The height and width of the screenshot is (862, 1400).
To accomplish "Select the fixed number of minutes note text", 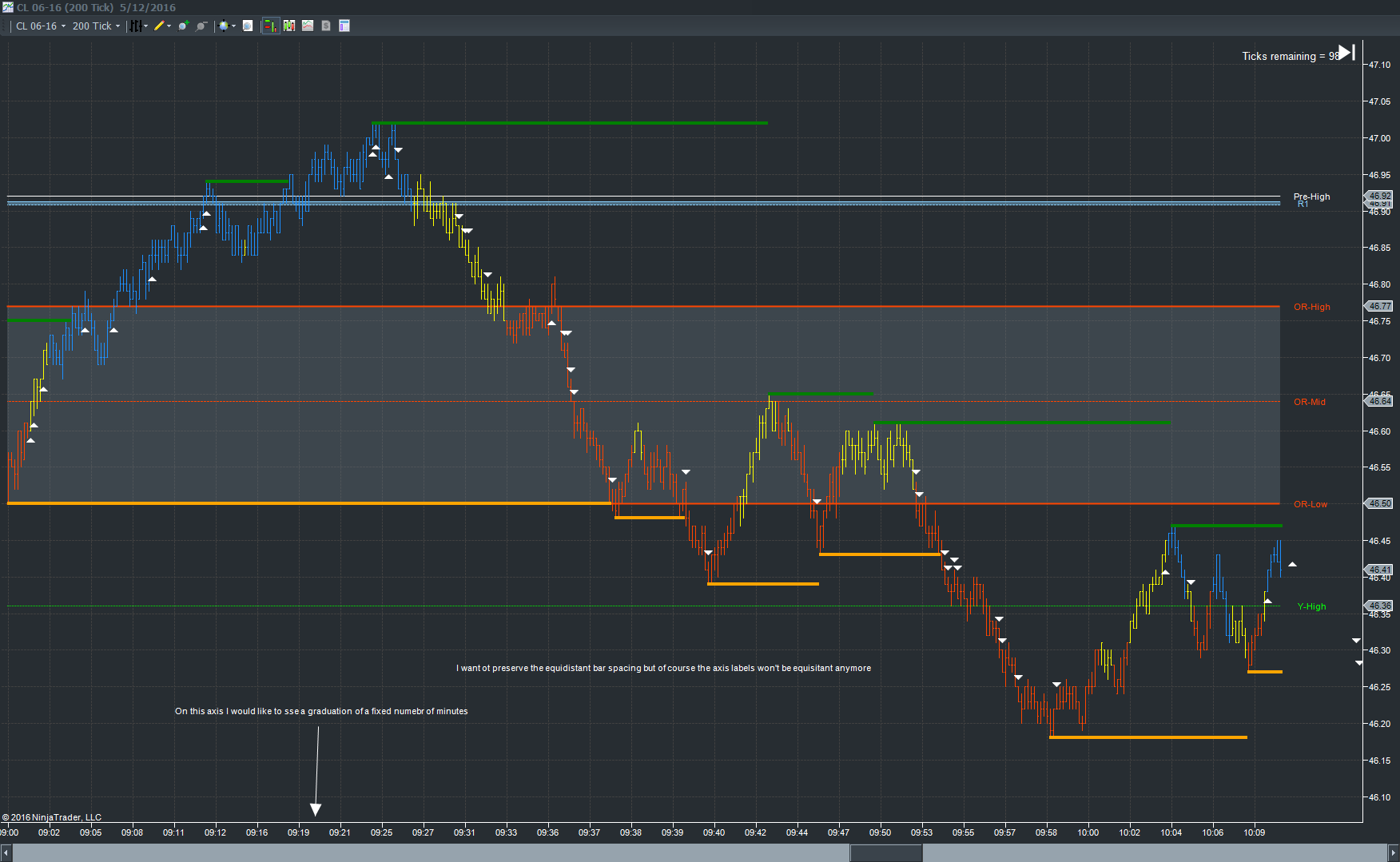I will 321,711.
